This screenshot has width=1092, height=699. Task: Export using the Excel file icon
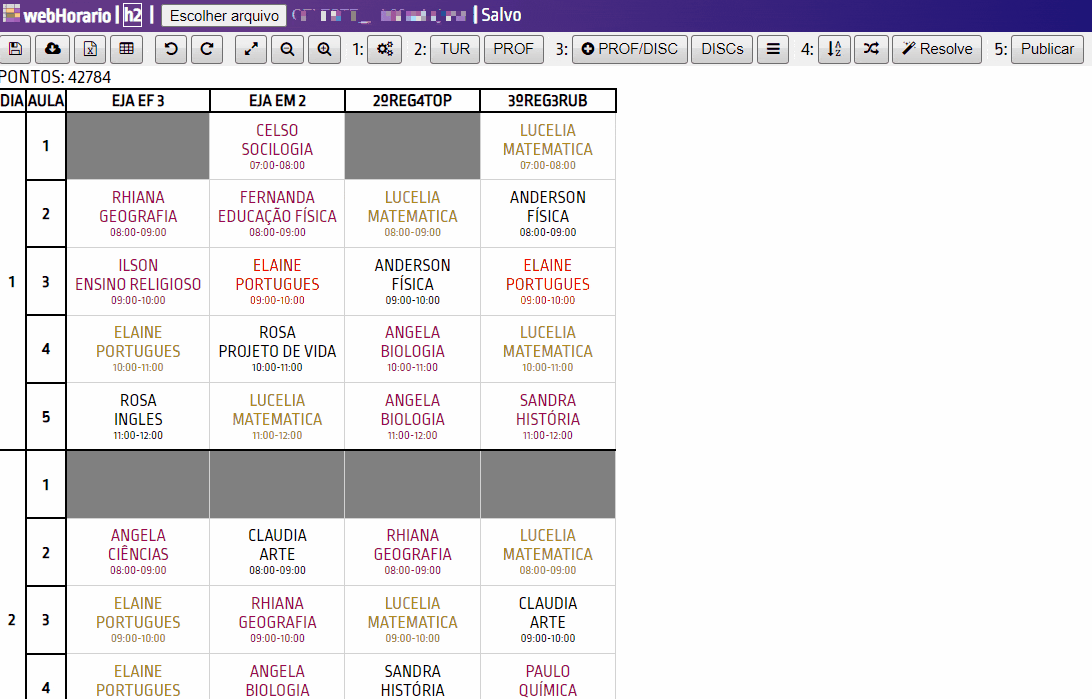coord(90,49)
